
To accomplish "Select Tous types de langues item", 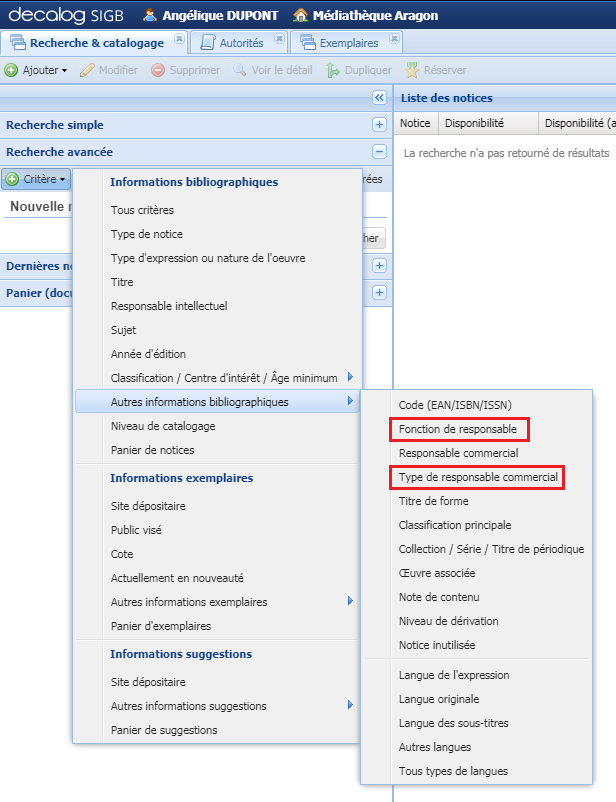I will point(476,772).
